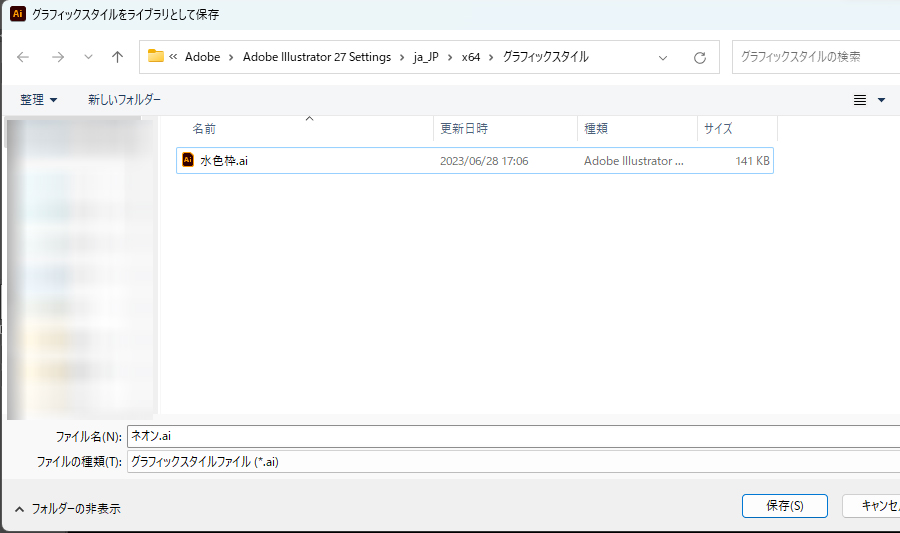Sort by 名前 column
The height and width of the screenshot is (533, 900).
pos(204,129)
